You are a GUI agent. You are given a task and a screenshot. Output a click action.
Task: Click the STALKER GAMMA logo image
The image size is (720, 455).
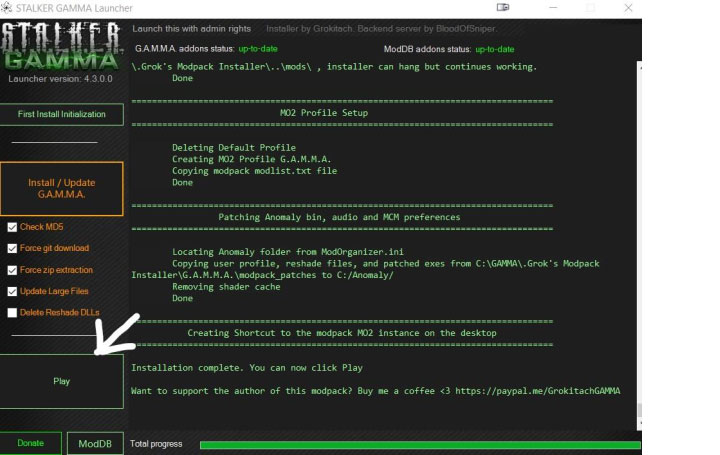pos(62,50)
